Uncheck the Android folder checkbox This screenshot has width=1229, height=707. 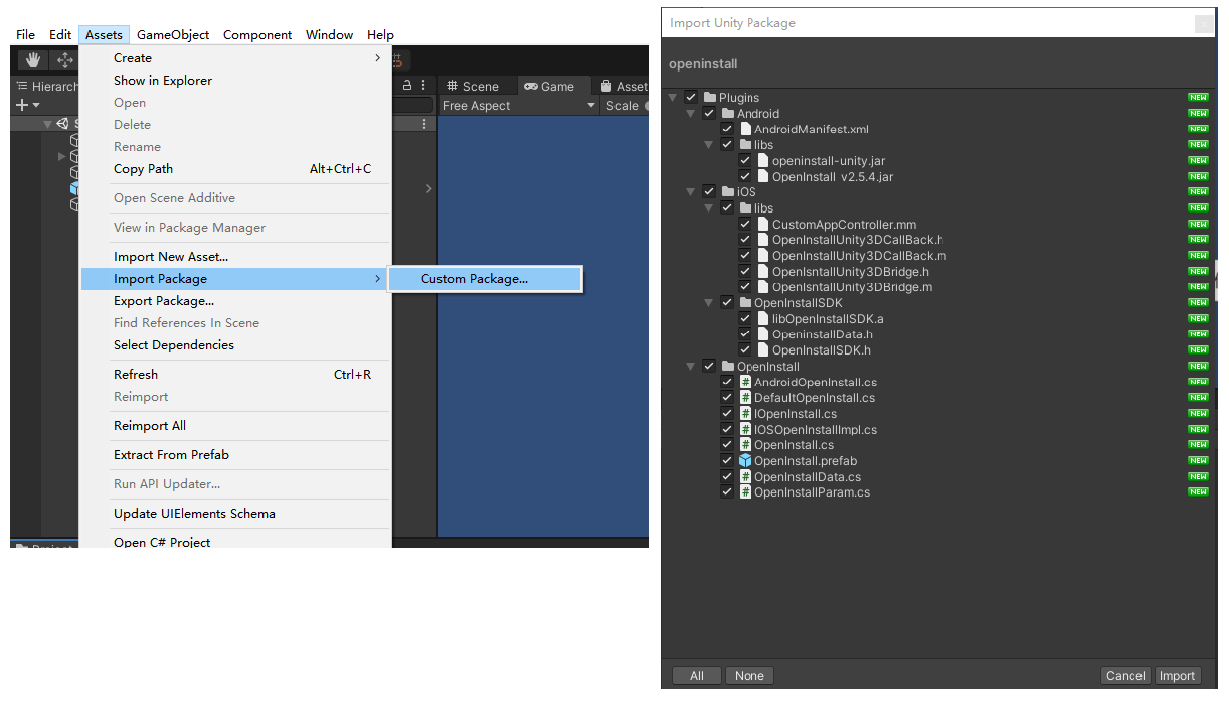coord(709,114)
